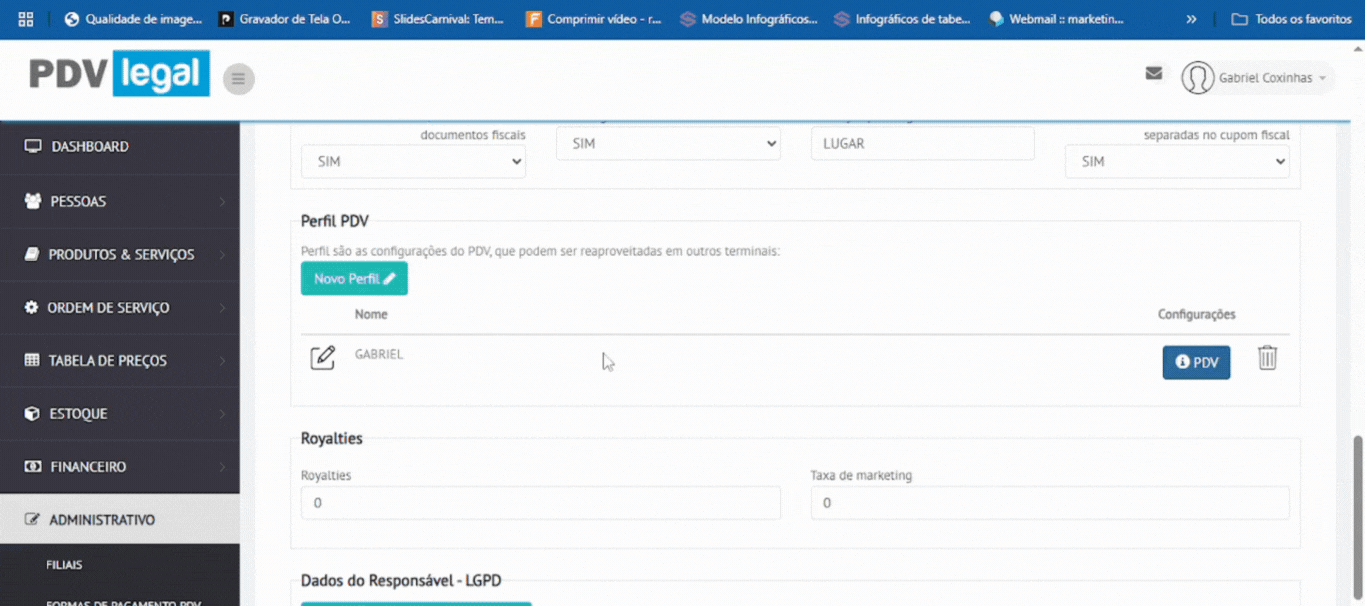Expand the Pessoas sidebar menu
This screenshot has width=1365, height=606.
point(120,201)
